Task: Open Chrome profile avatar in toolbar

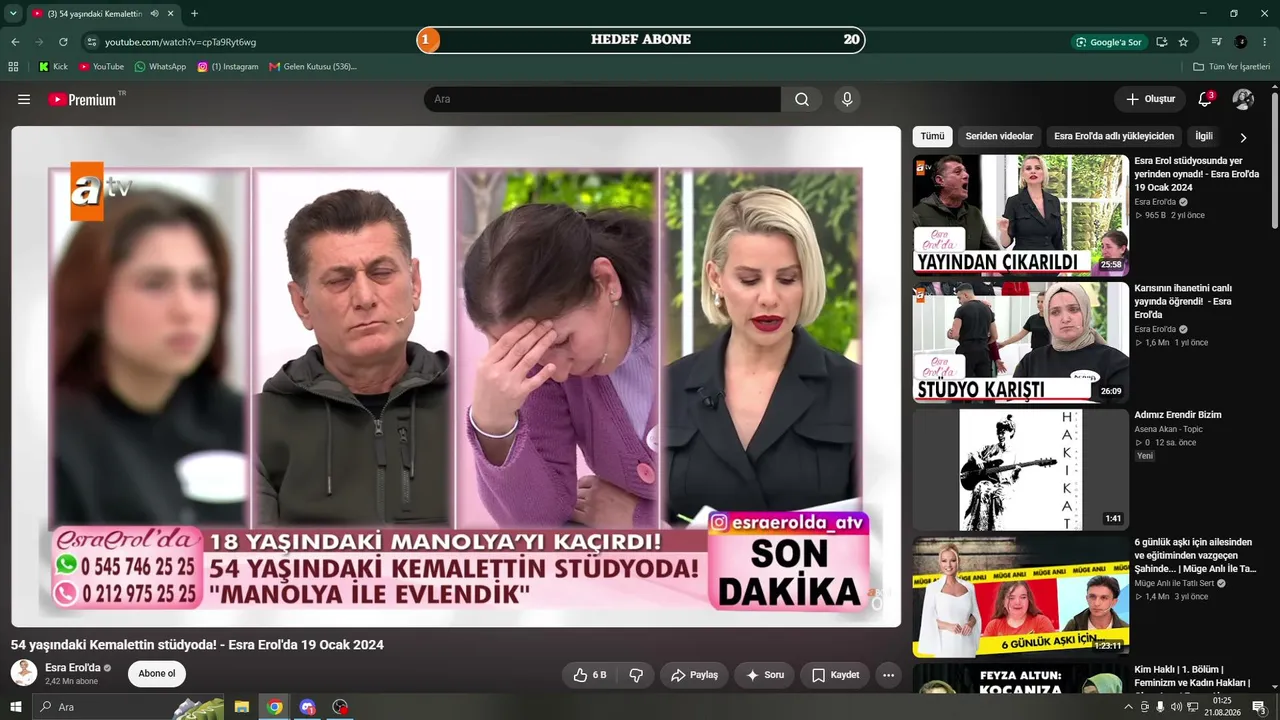Action: 1241,42
